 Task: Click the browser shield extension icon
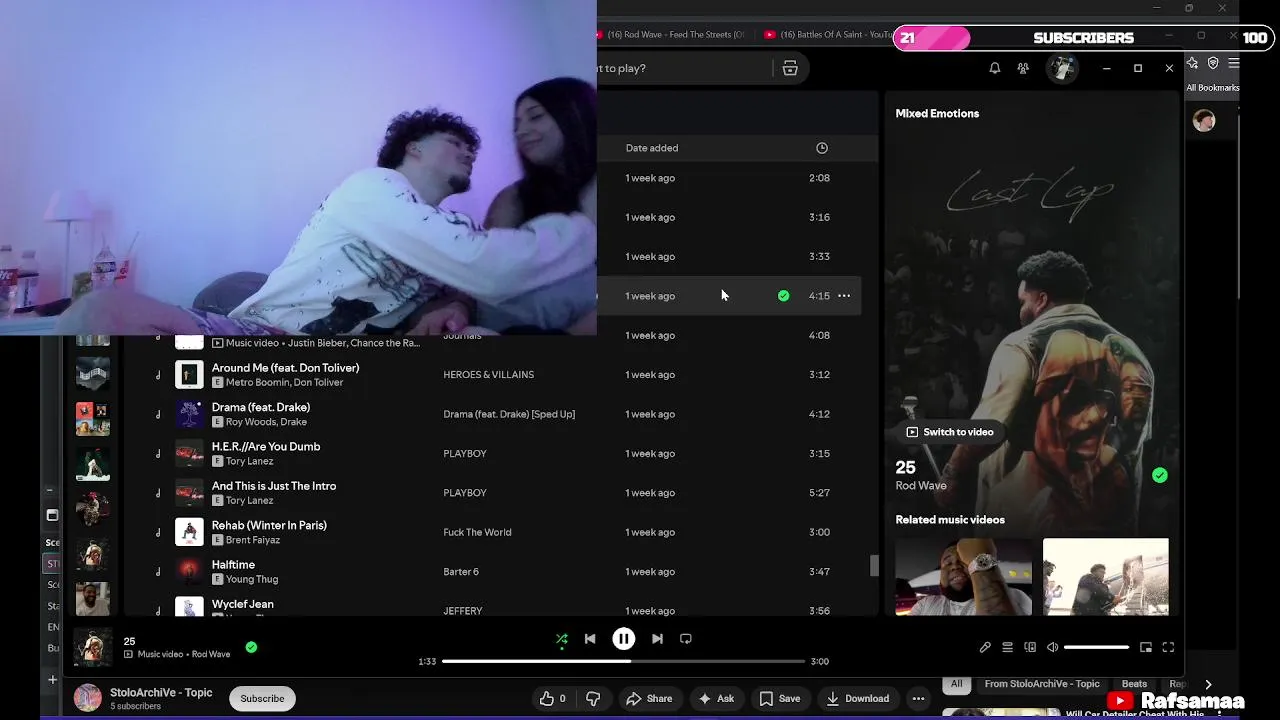click(x=1213, y=63)
